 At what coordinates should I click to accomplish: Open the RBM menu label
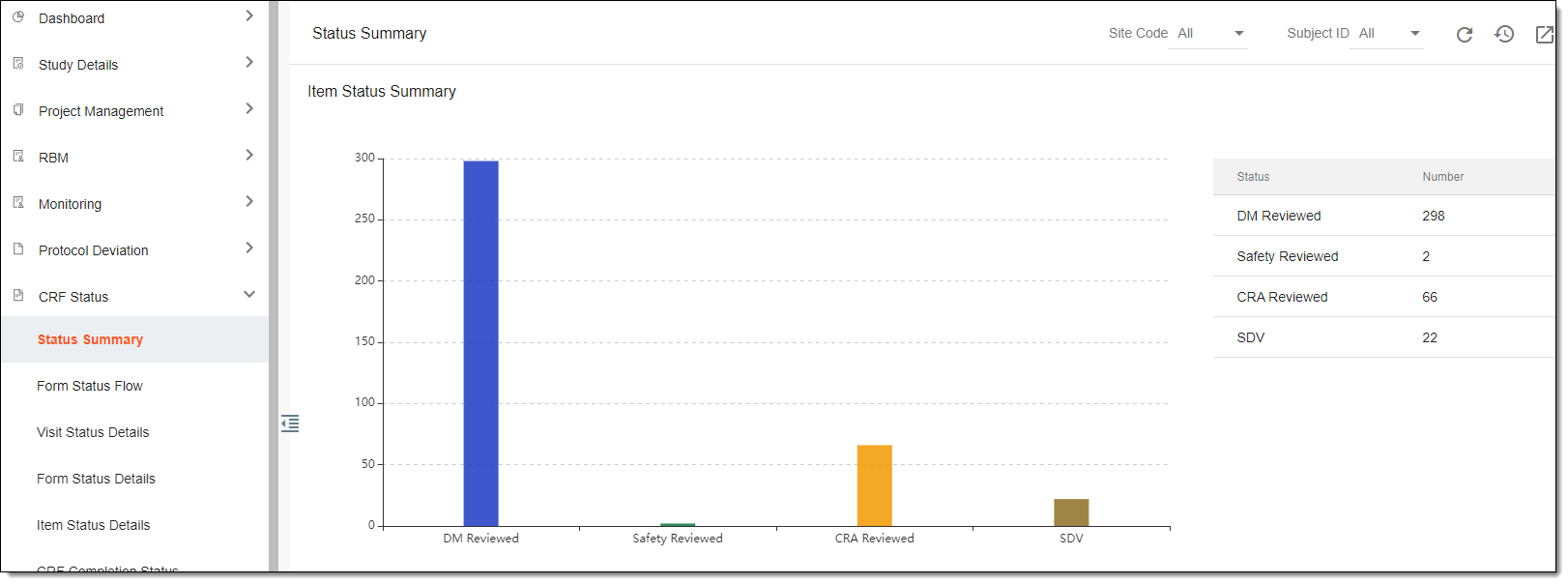click(x=53, y=158)
